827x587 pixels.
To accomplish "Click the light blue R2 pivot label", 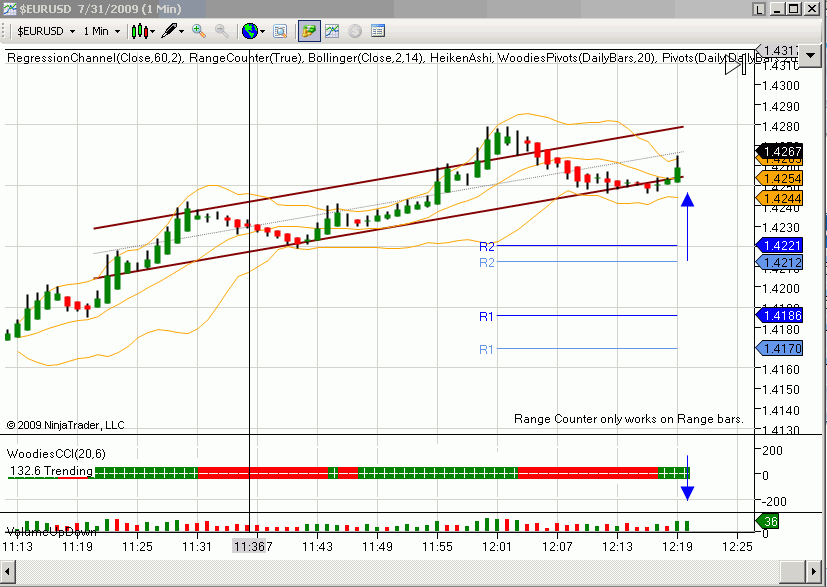I will click(x=487, y=262).
